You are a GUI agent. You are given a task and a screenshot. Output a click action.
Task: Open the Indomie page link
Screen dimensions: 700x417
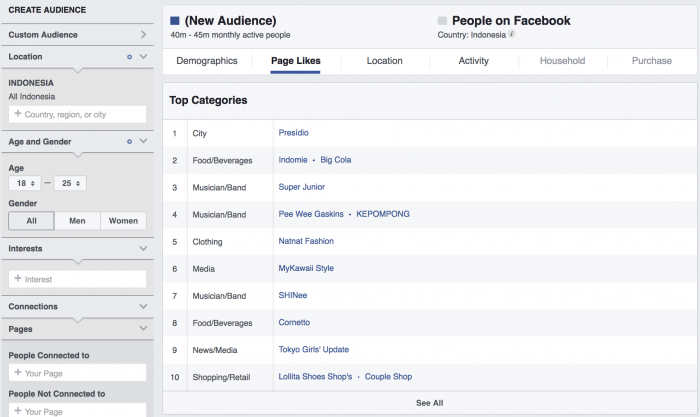[293, 160]
